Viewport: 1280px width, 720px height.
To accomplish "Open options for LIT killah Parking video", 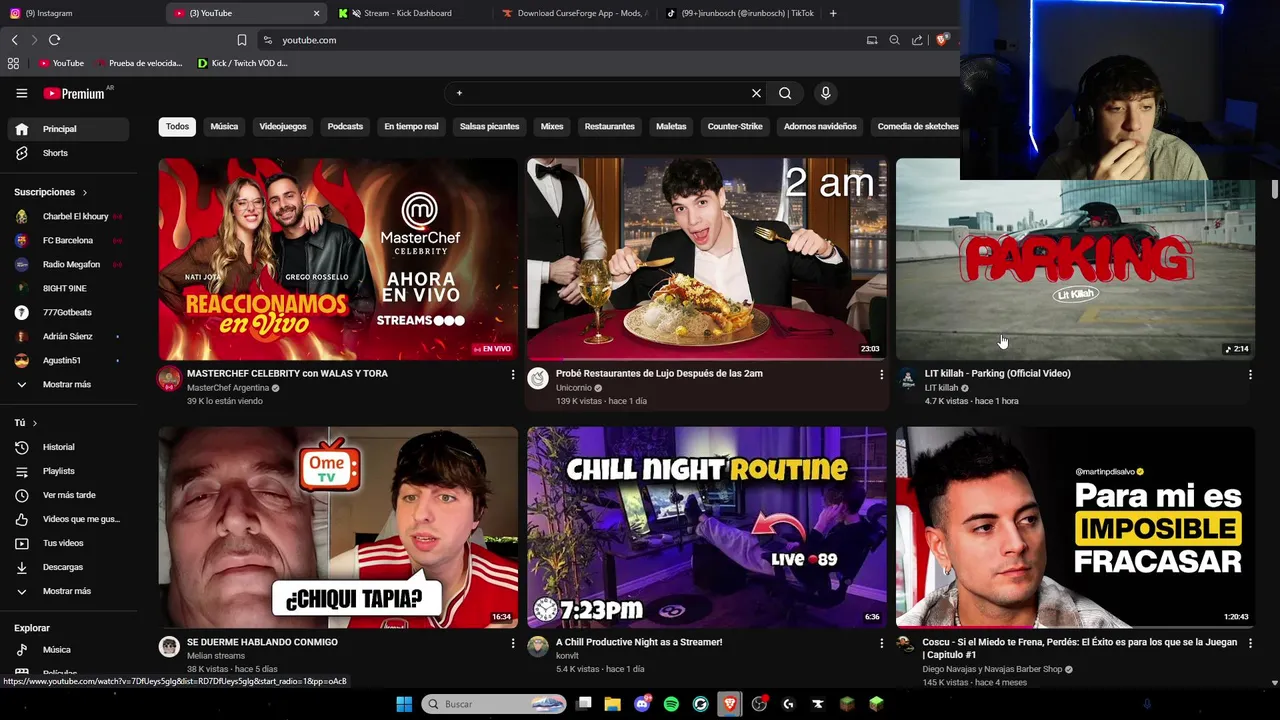I will [1250, 374].
